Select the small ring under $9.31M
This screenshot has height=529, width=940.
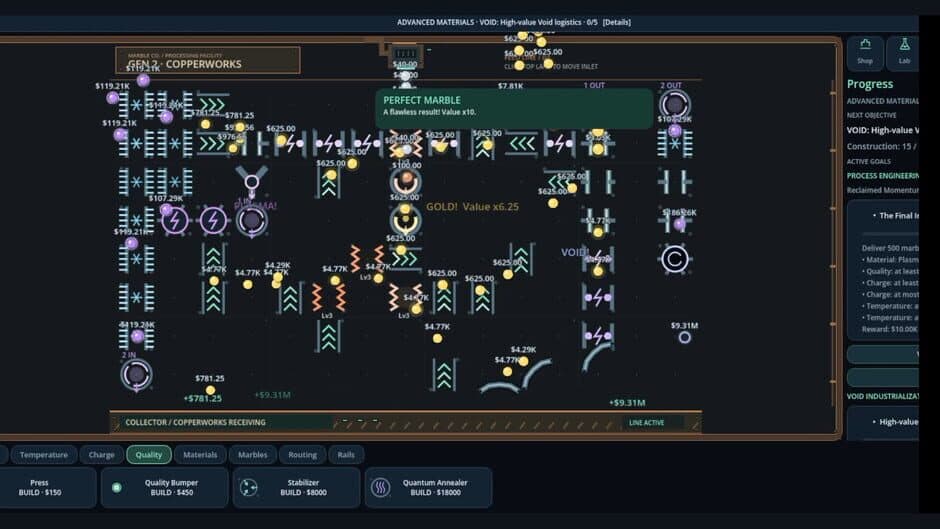(x=685, y=338)
